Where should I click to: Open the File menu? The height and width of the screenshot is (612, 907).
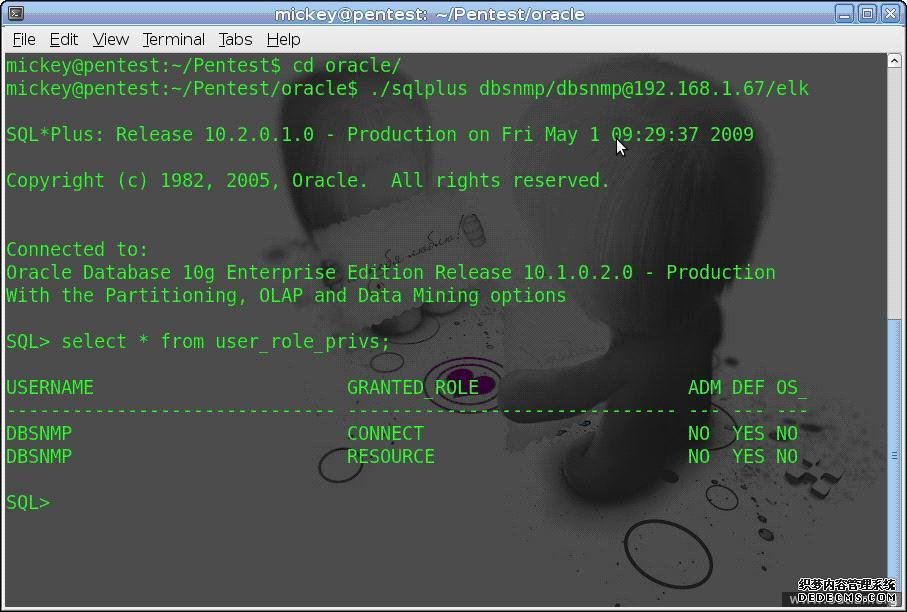pos(24,39)
